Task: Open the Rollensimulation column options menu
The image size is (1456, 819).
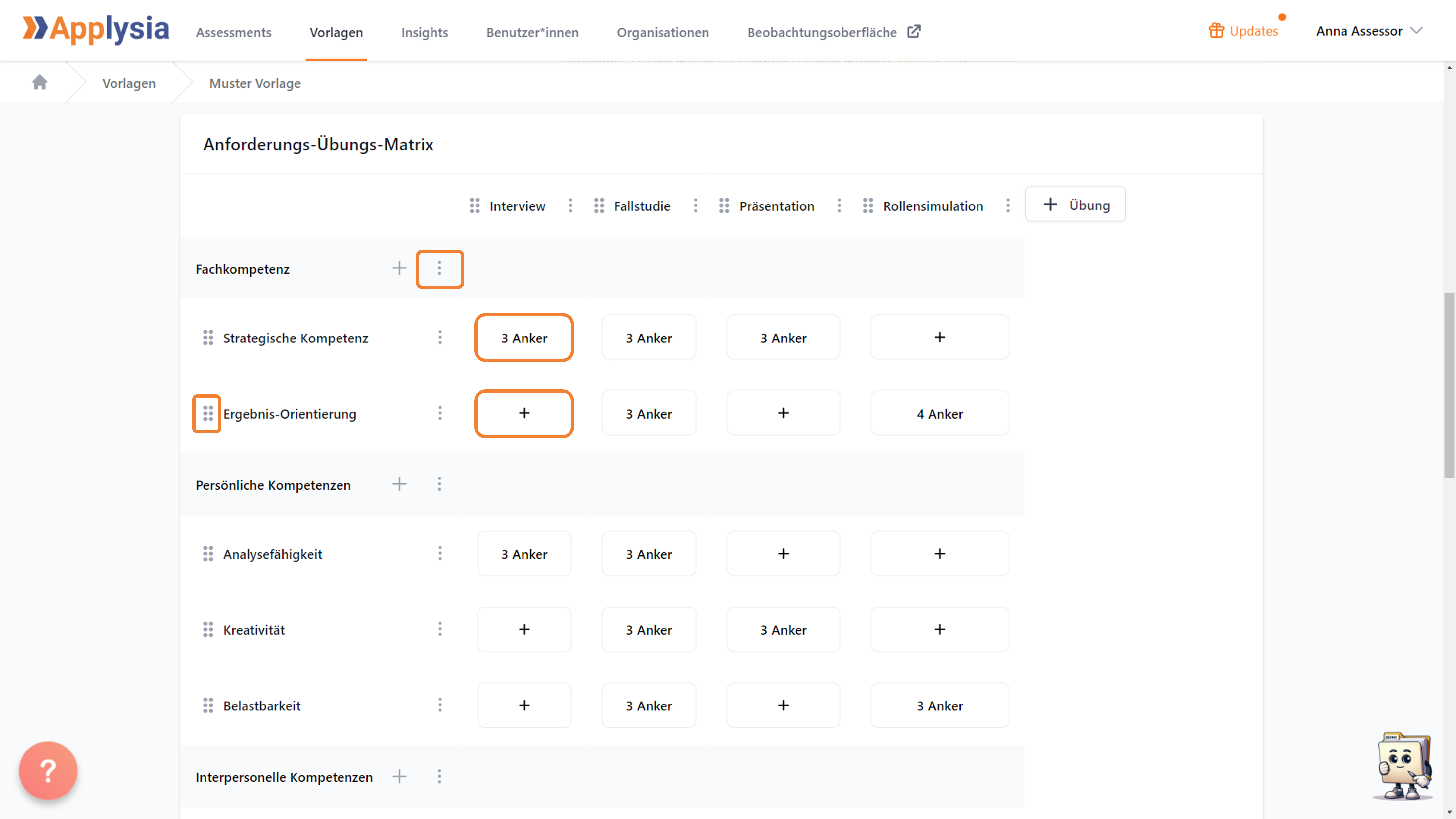Action: click(1008, 206)
